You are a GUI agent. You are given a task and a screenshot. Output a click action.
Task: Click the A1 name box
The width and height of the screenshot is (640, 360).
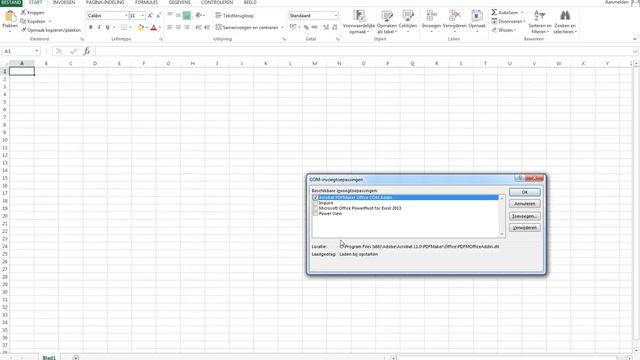(x=21, y=51)
